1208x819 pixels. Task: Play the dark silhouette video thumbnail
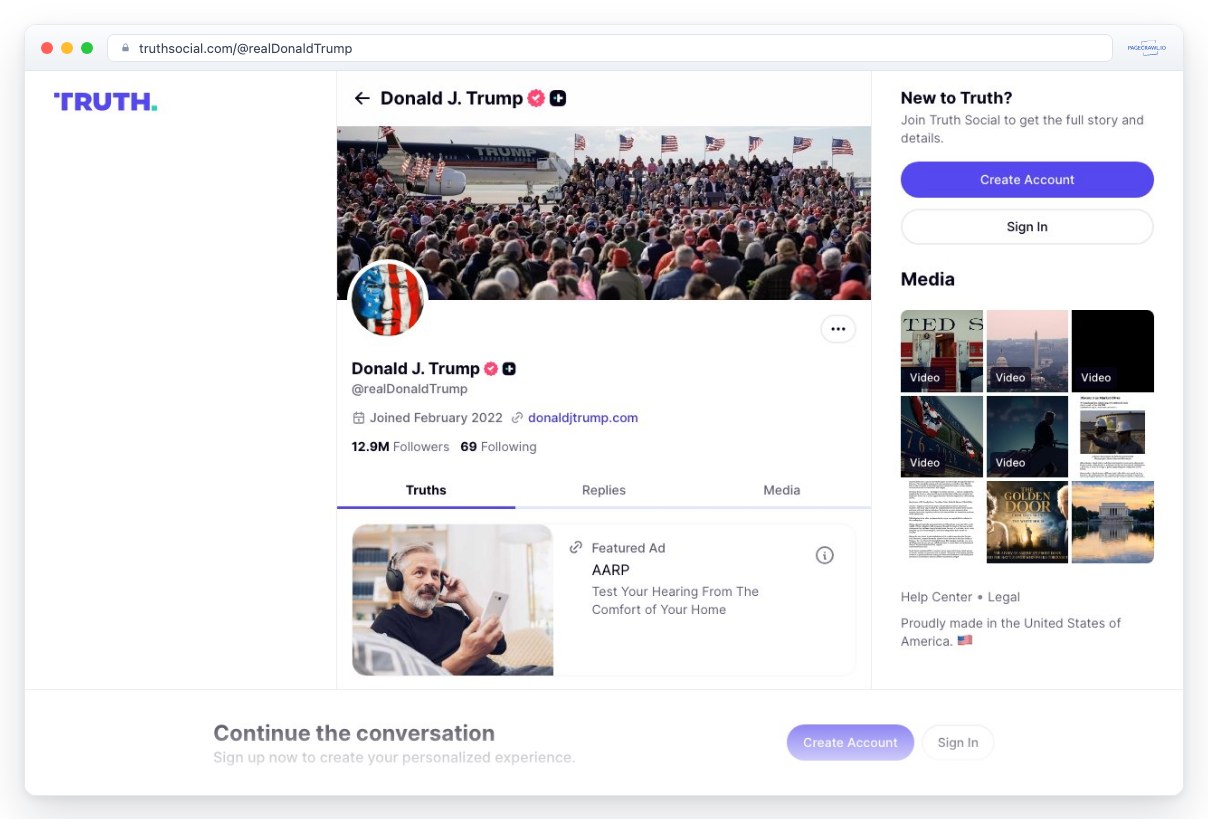1027,437
